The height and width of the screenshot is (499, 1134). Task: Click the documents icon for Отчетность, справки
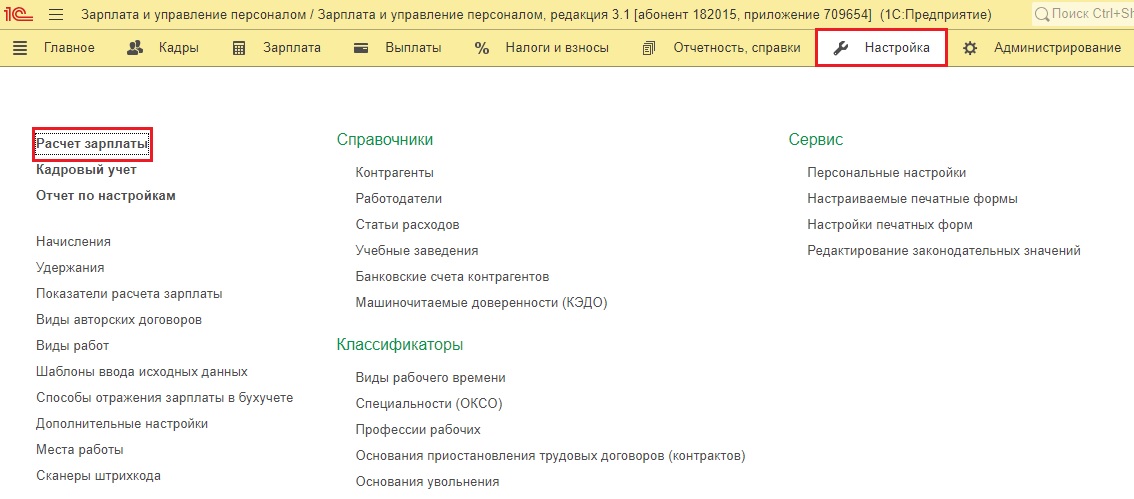pos(648,48)
